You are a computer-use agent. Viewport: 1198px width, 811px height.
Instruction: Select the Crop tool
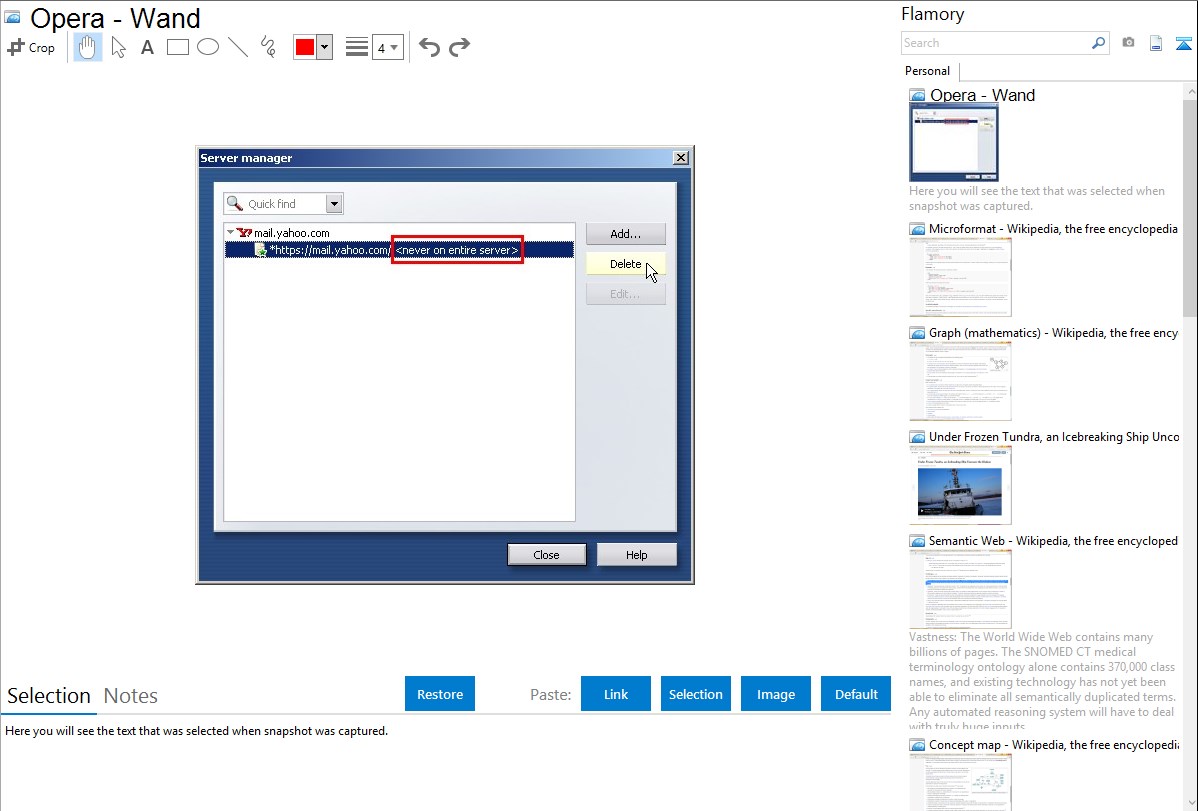(x=31, y=47)
